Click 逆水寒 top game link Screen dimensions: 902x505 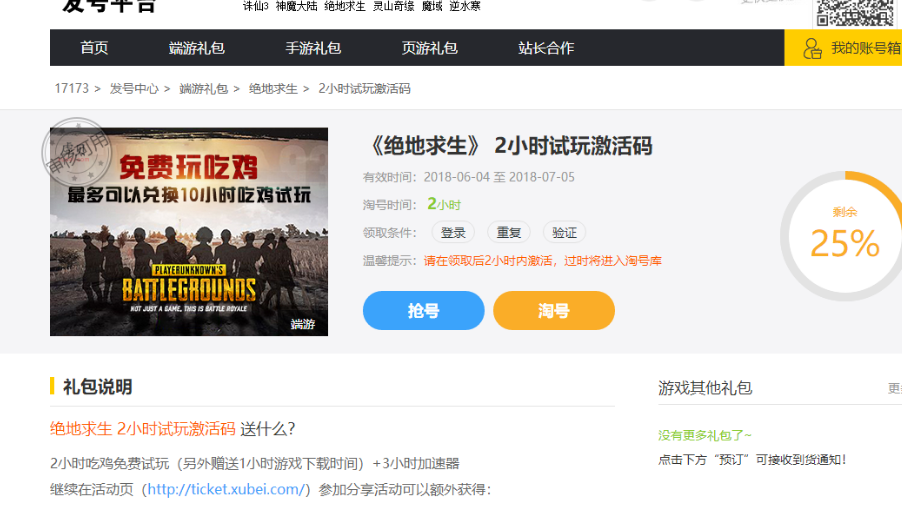coord(465,6)
